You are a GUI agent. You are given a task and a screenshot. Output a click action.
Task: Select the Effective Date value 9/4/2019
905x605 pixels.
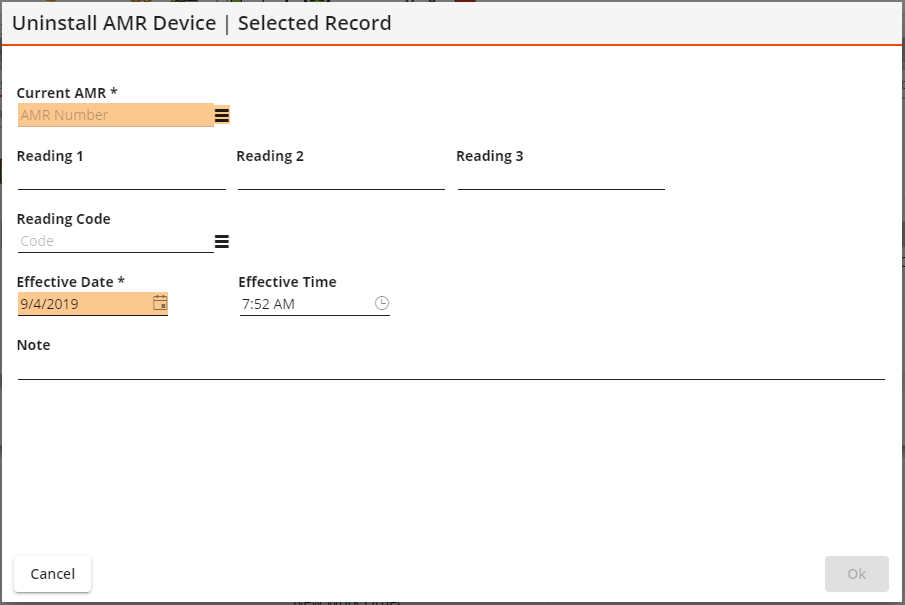tap(49, 304)
